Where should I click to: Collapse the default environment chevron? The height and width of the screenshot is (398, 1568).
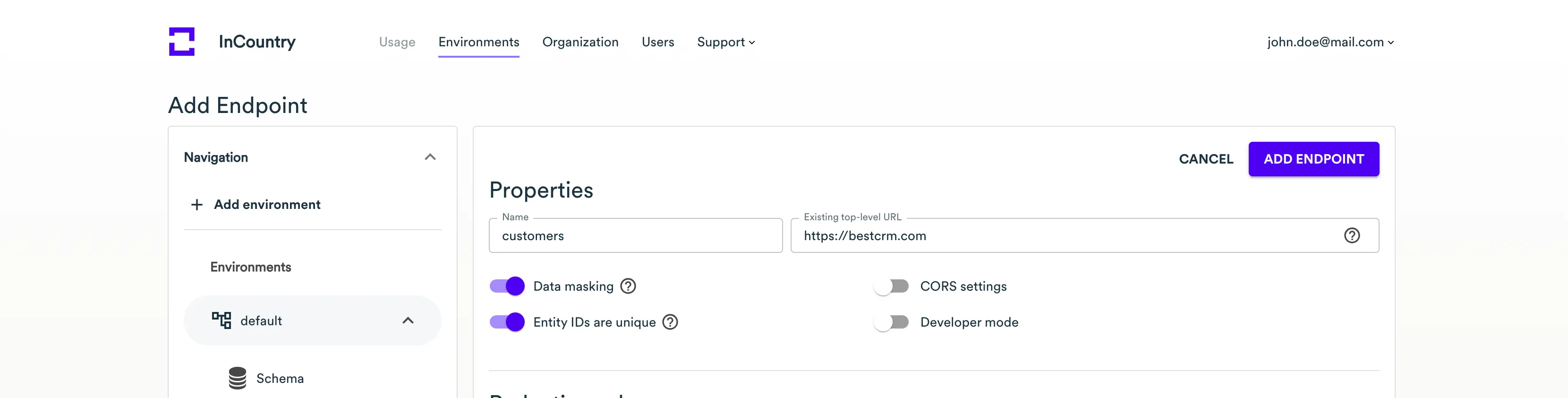tap(408, 320)
